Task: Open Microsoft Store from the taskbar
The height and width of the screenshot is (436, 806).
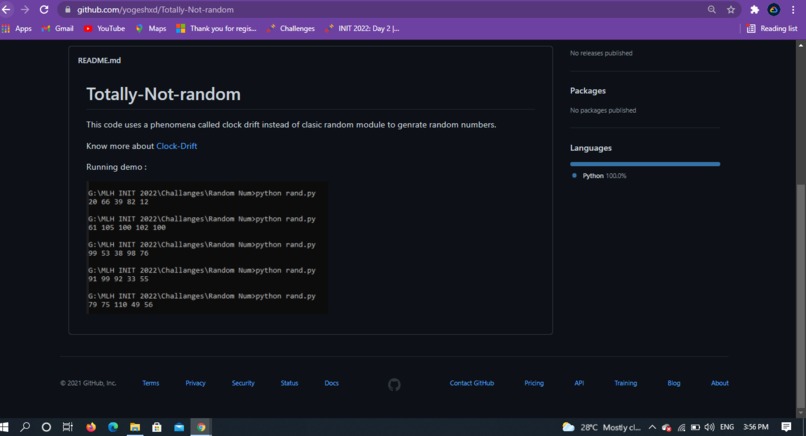Action: click(x=157, y=427)
